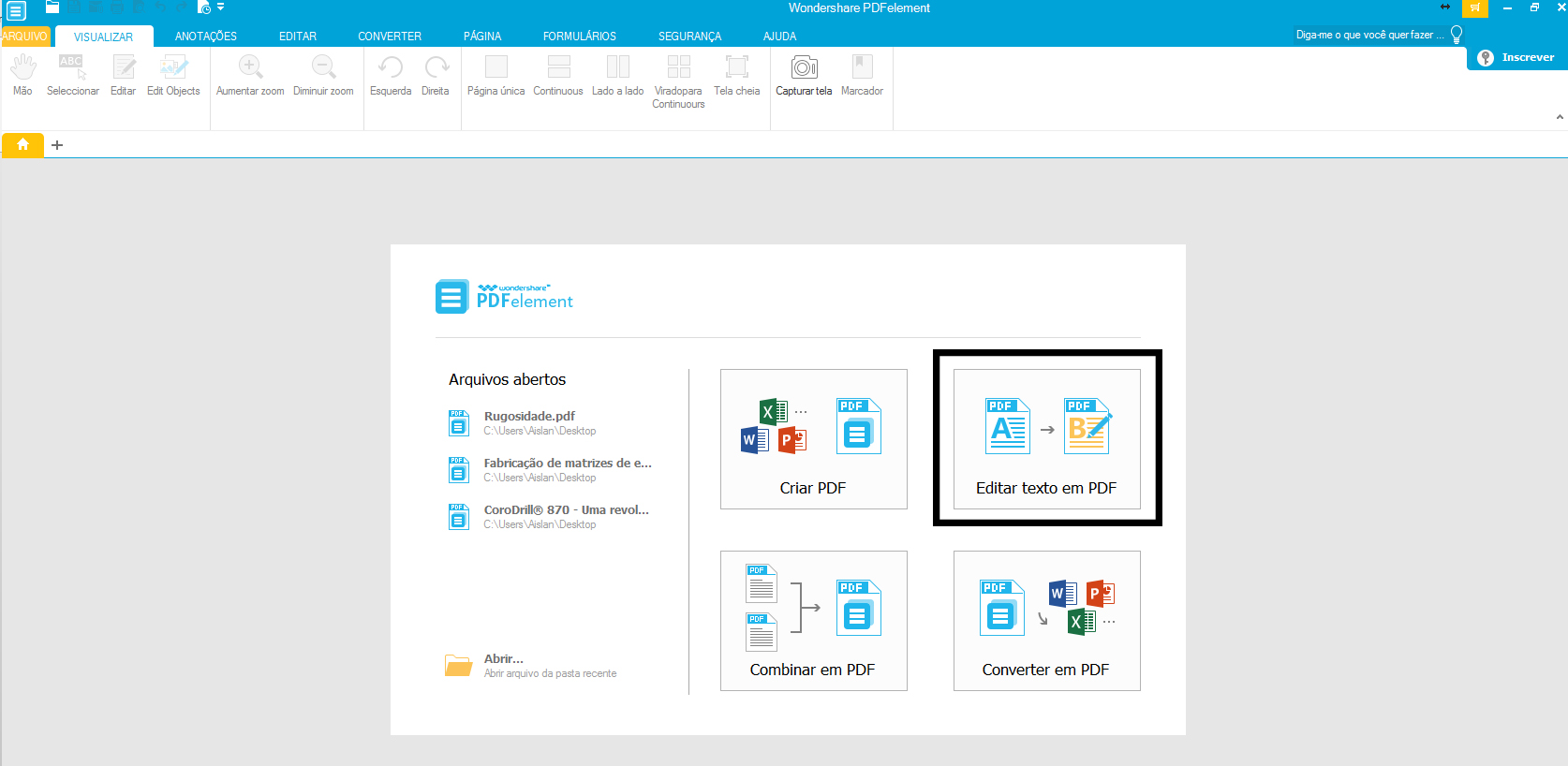1568x766 pixels.
Task: Choose the Seleccionar text tool
Action: click(73, 75)
